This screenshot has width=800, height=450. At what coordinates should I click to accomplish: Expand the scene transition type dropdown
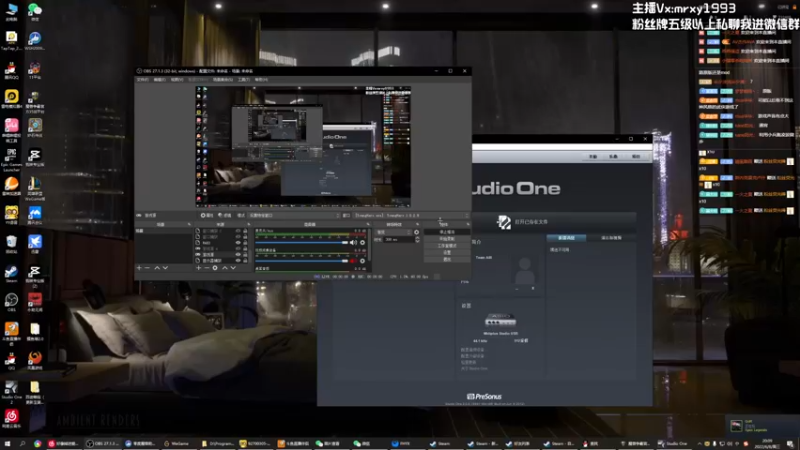(394, 232)
